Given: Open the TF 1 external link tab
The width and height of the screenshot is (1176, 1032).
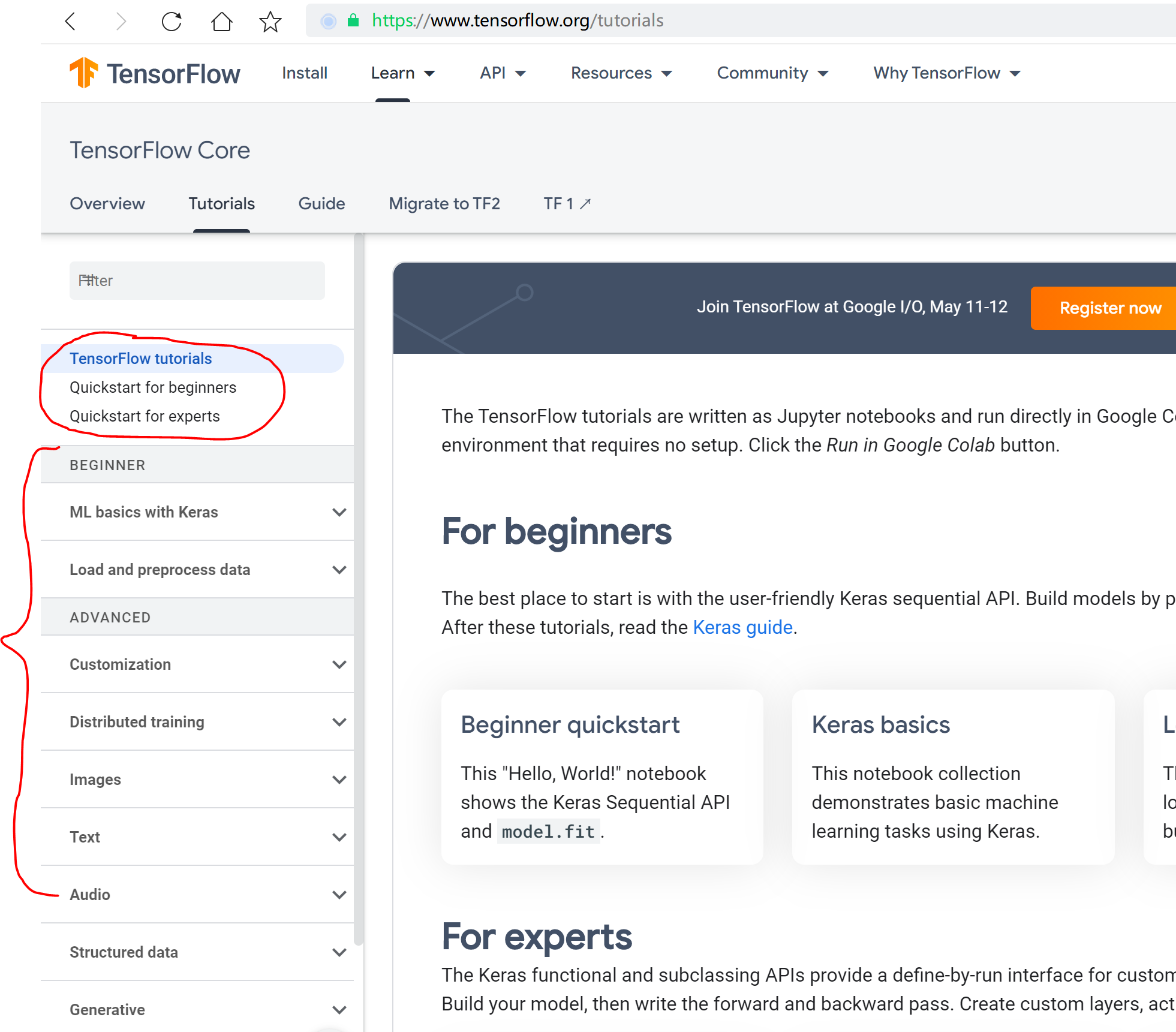Looking at the screenshot, I should 567,204.
